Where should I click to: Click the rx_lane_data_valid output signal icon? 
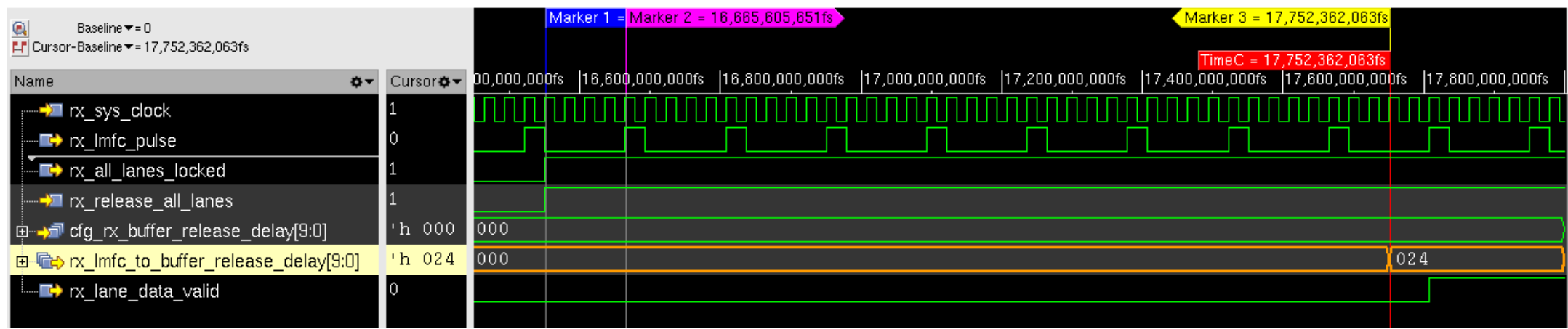(51, 291)
